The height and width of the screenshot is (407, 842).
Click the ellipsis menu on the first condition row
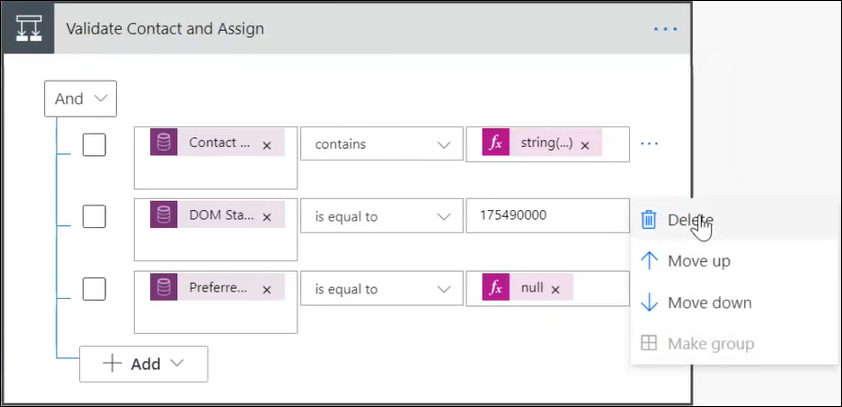(x=649, y=144)
